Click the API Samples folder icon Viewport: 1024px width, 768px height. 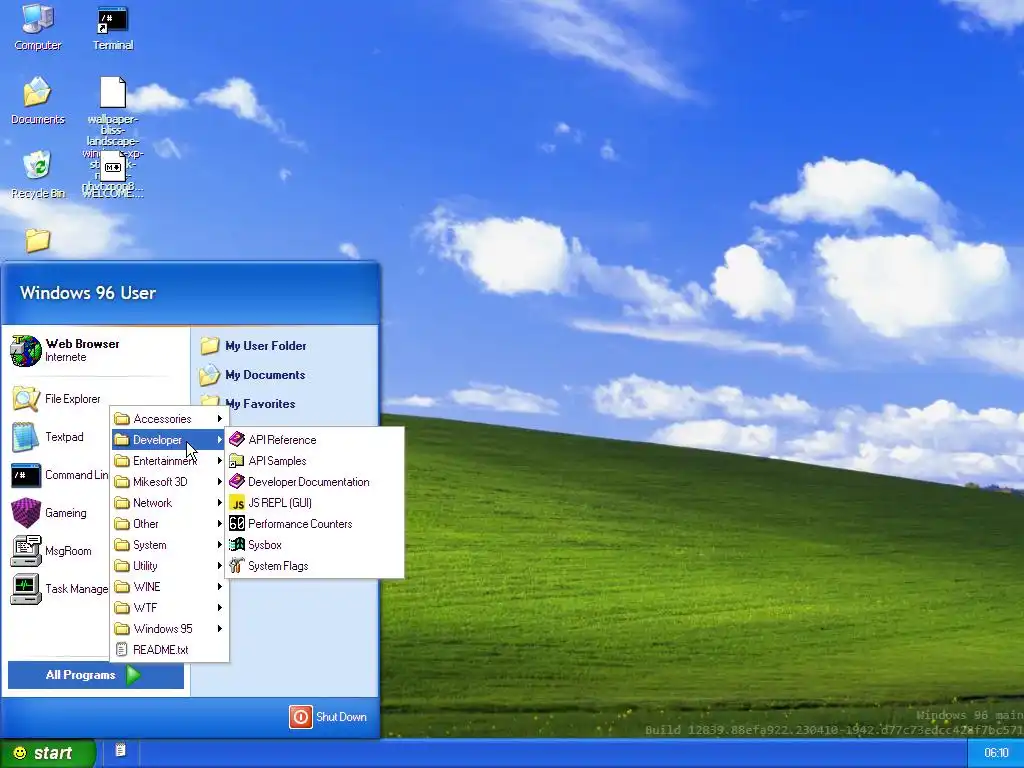pyautogui.click(x=237, y=460)
